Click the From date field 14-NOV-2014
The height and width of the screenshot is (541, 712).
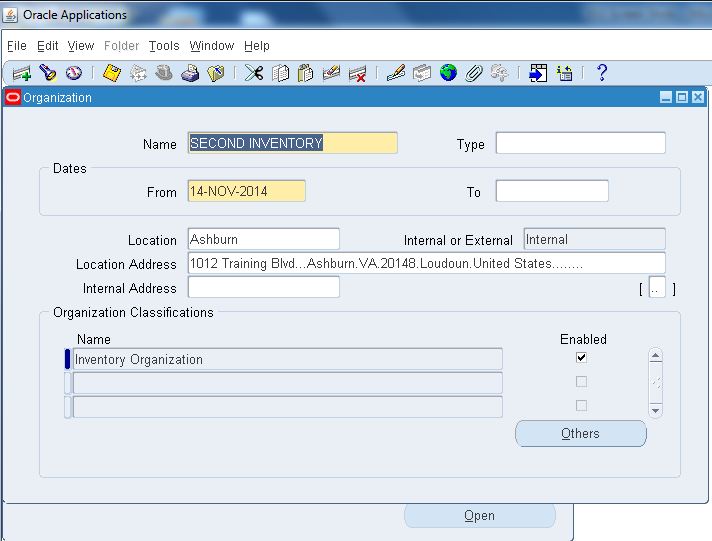tap(247, 191)
